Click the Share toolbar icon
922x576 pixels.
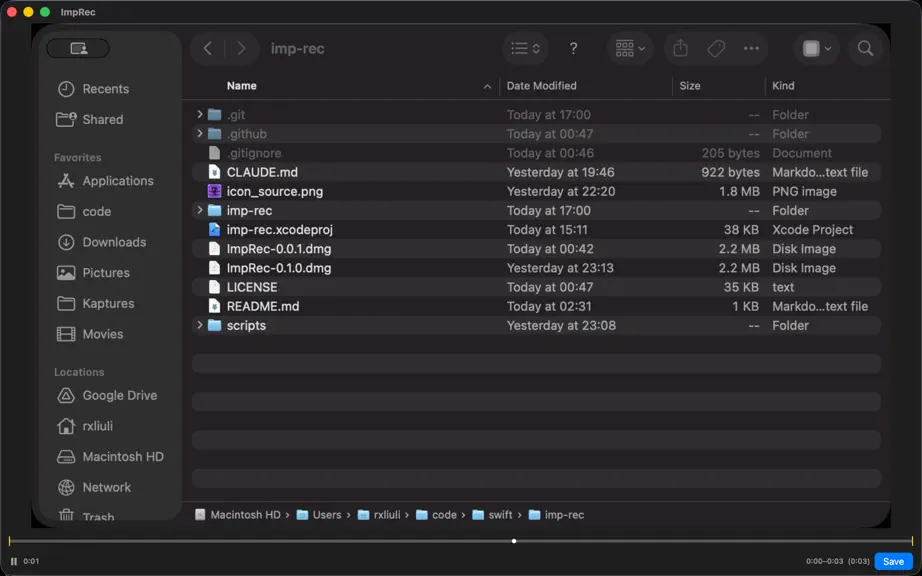(x=680, y=48)
